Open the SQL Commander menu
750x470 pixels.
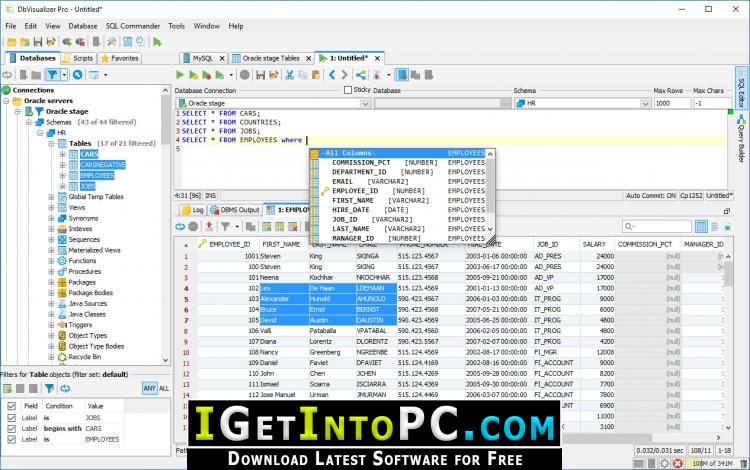tap(133, 26)
